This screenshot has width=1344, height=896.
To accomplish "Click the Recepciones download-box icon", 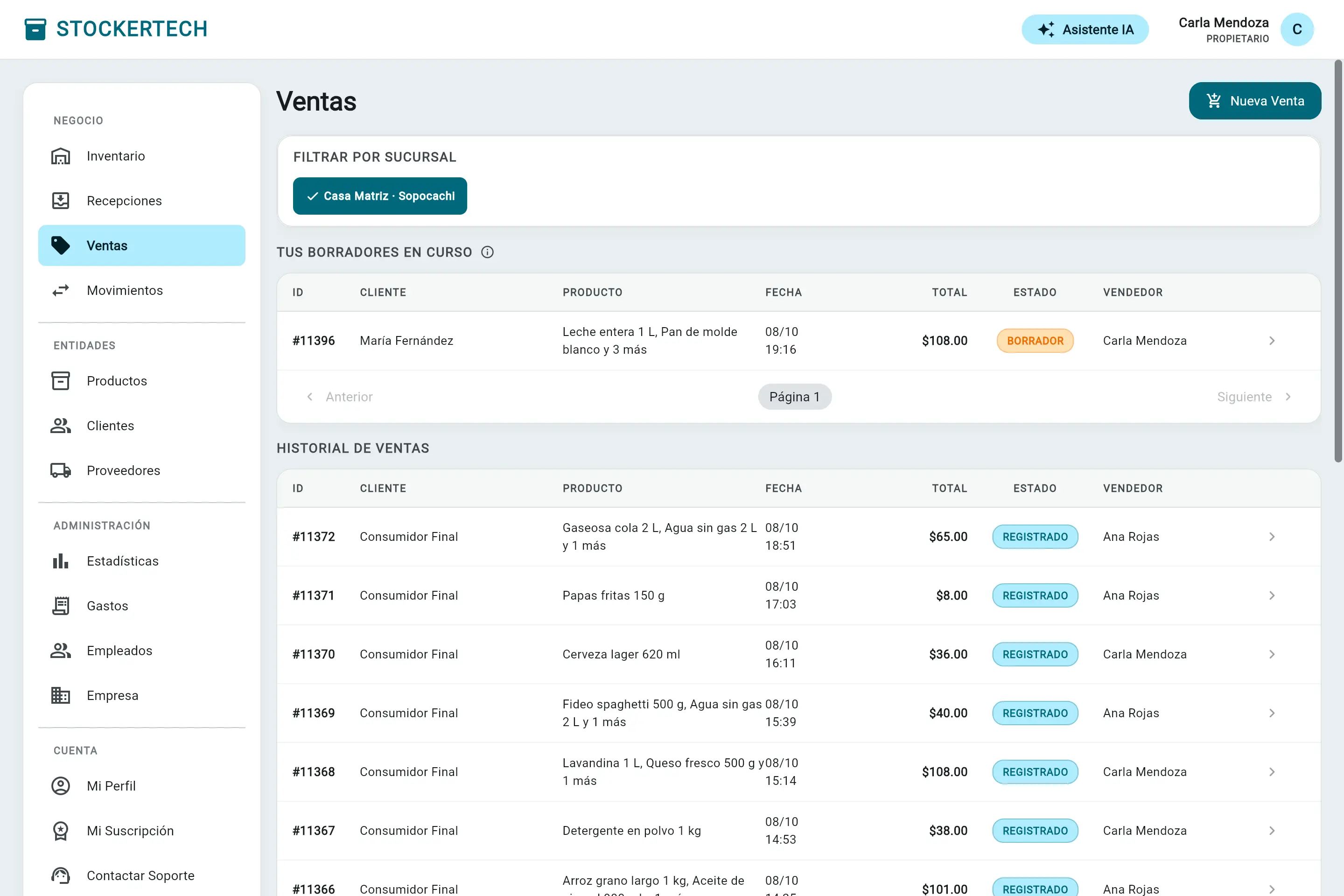I will pyautogui.click(x=61, y=201).
